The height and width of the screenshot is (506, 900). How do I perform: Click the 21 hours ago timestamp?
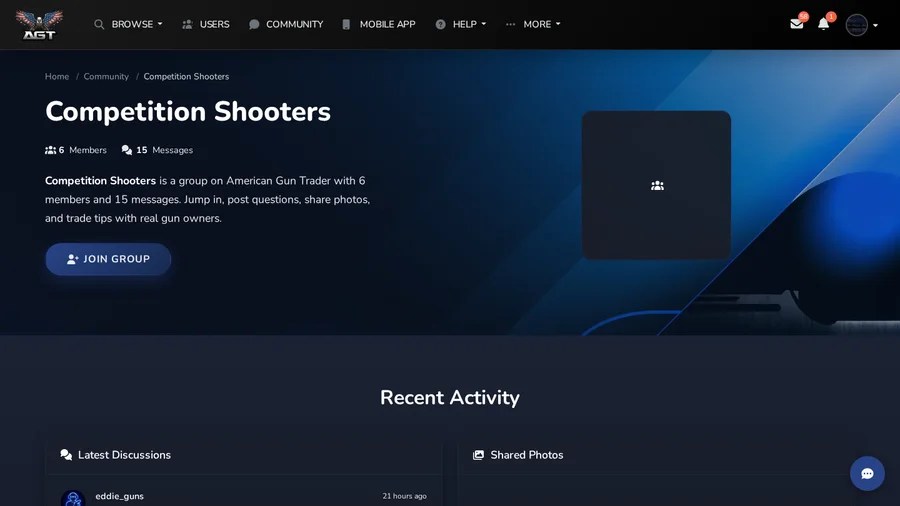pyautogui.click(x=405, y=496)
